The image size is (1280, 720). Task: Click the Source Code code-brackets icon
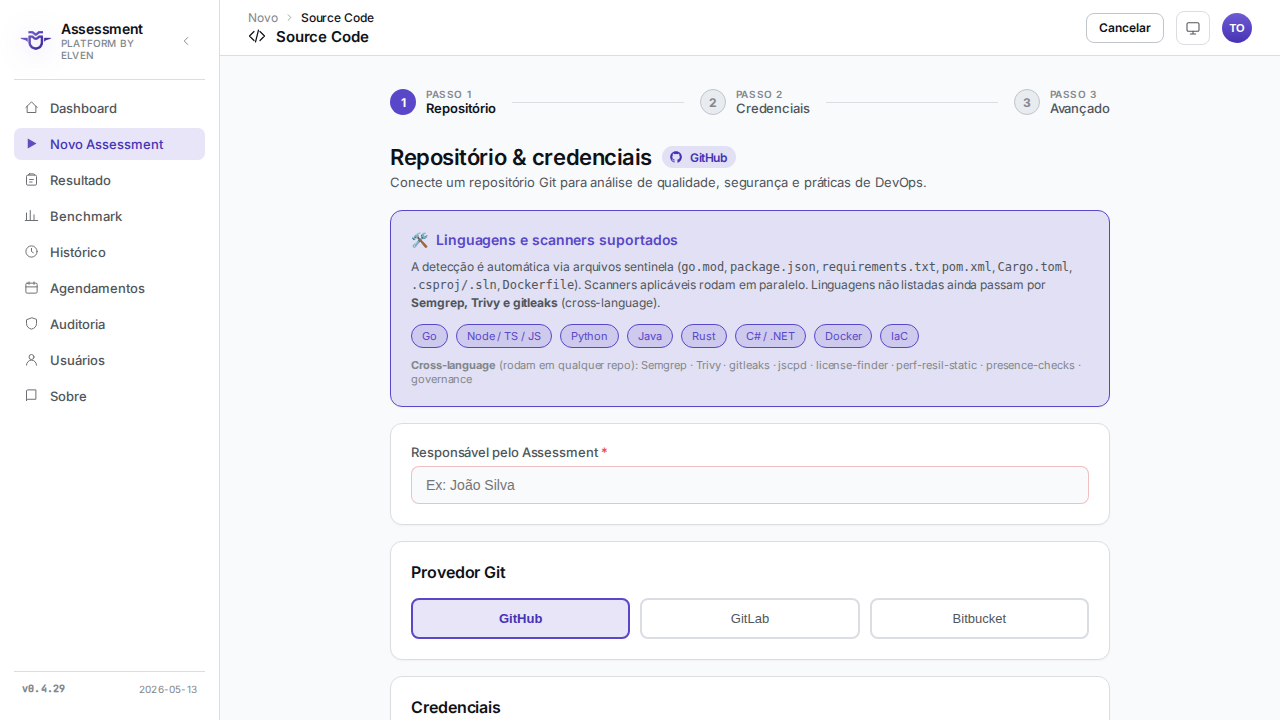pos(257,37)
